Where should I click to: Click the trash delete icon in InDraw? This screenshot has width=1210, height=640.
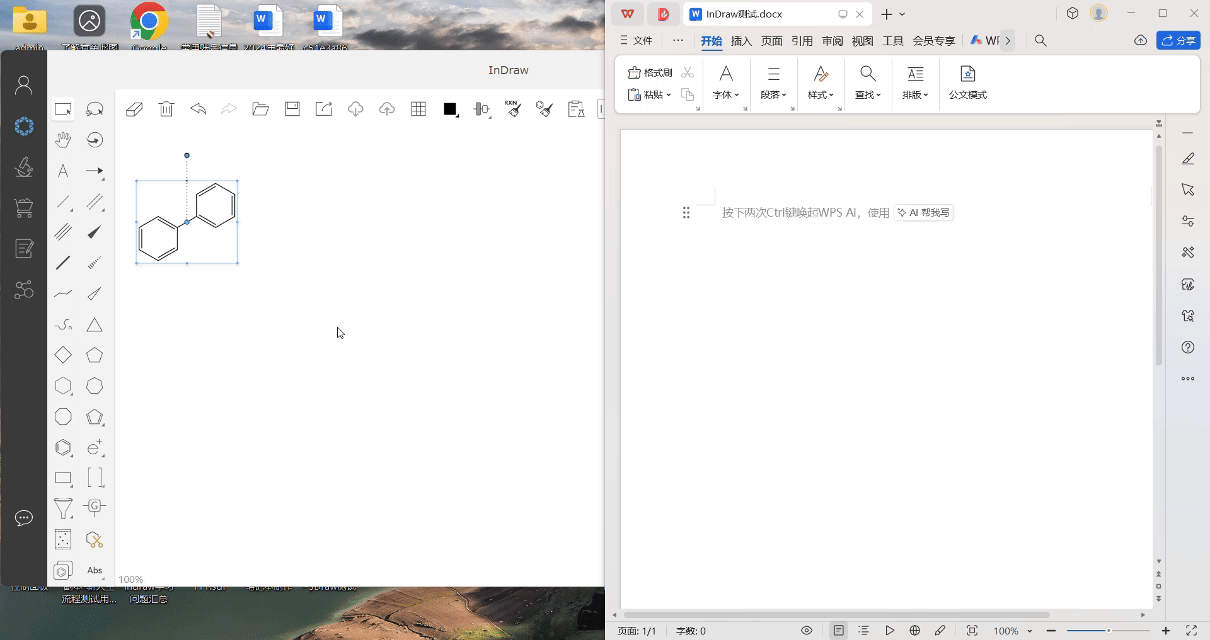pyautogui.click(x=167, y=109)
